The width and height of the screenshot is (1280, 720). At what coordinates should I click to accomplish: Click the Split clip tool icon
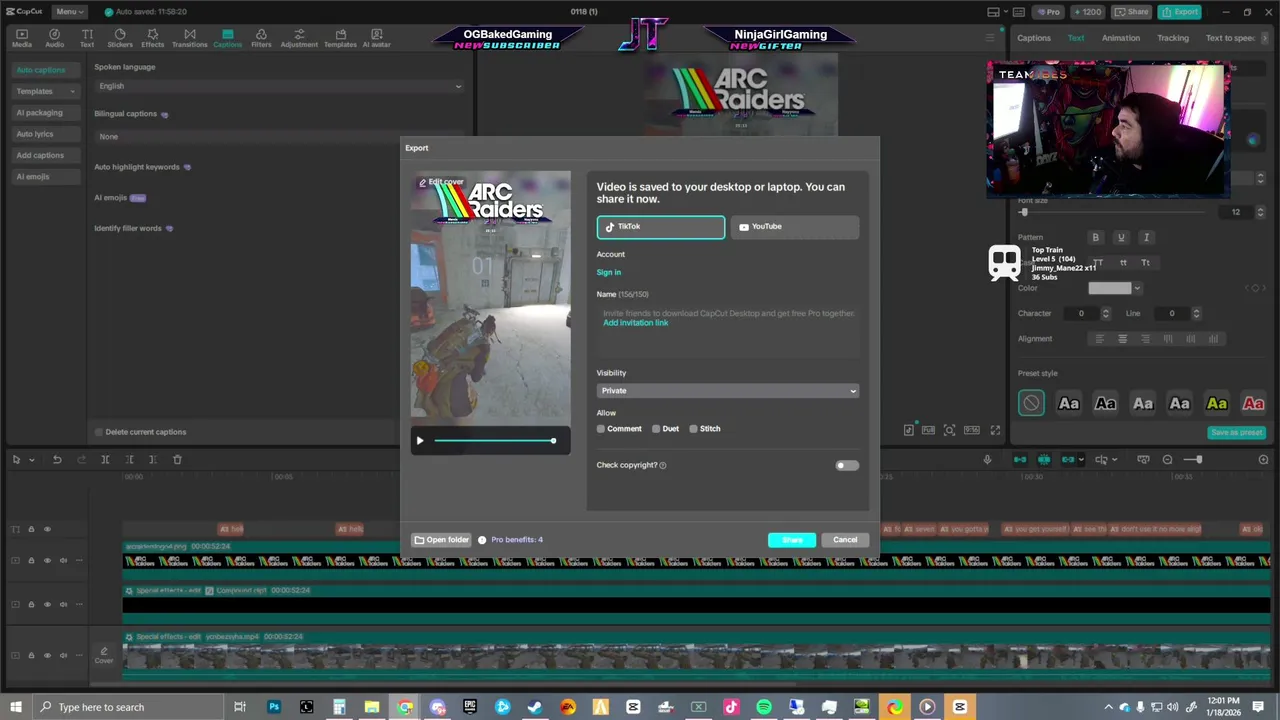(105, 459)
